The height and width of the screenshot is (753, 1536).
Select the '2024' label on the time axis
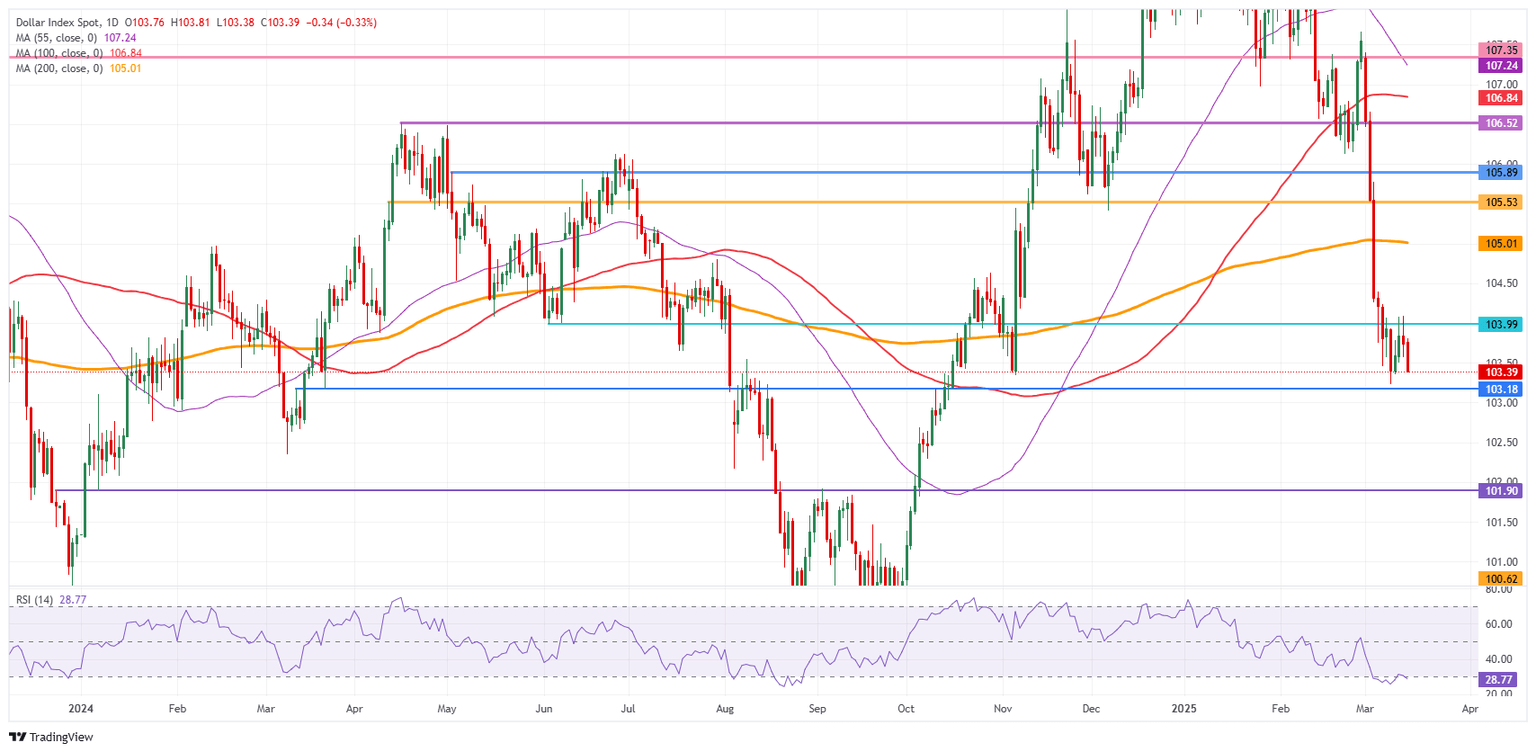tap(81, 709)
